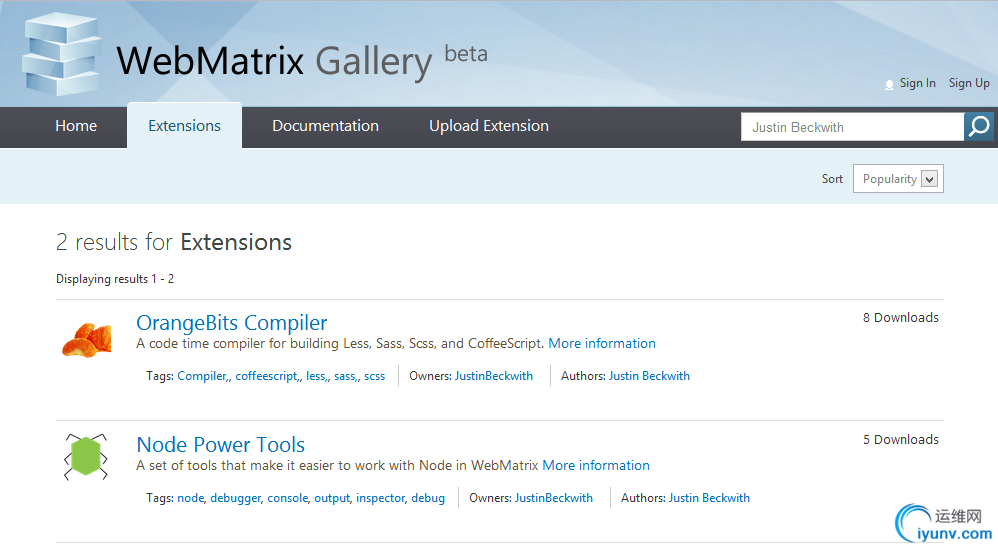Click the console tag
Viewport: 998px width, 550px height.
[288, 498]
